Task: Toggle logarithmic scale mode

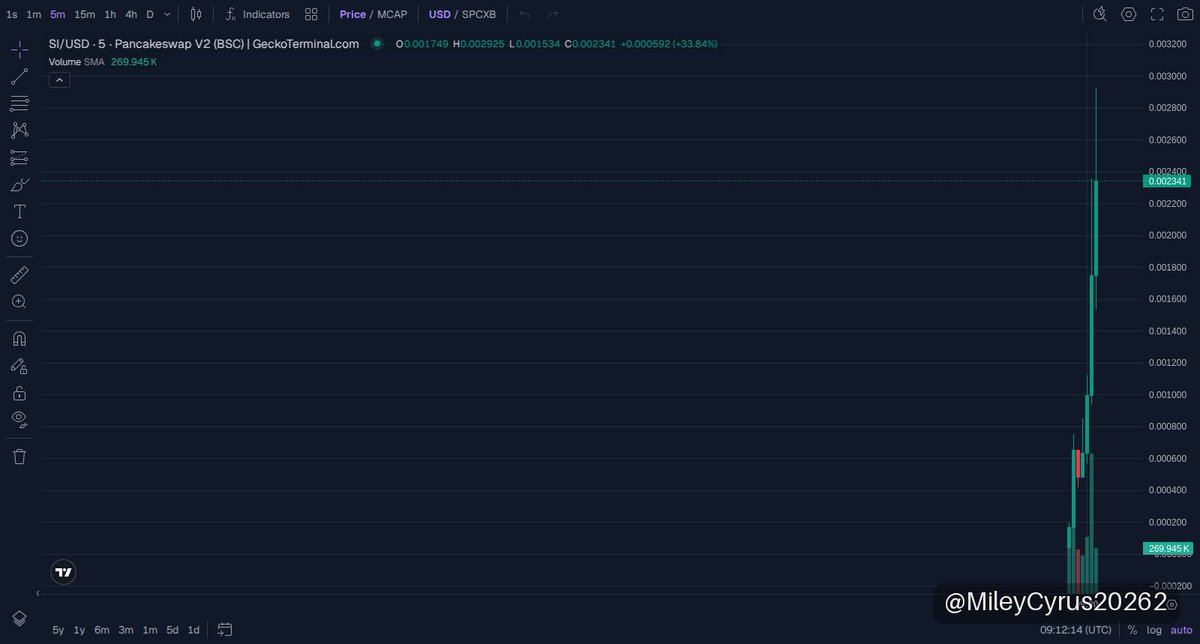Action: pyautogui.click(x=1152, y=630)
